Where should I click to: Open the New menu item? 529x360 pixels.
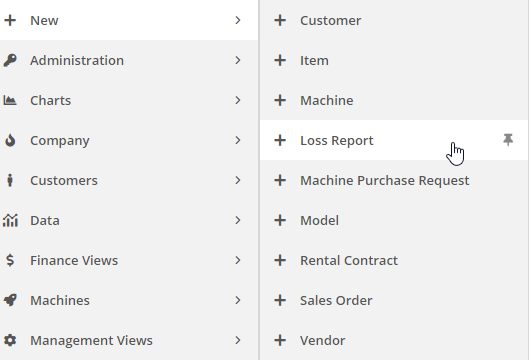pos(129,20)
